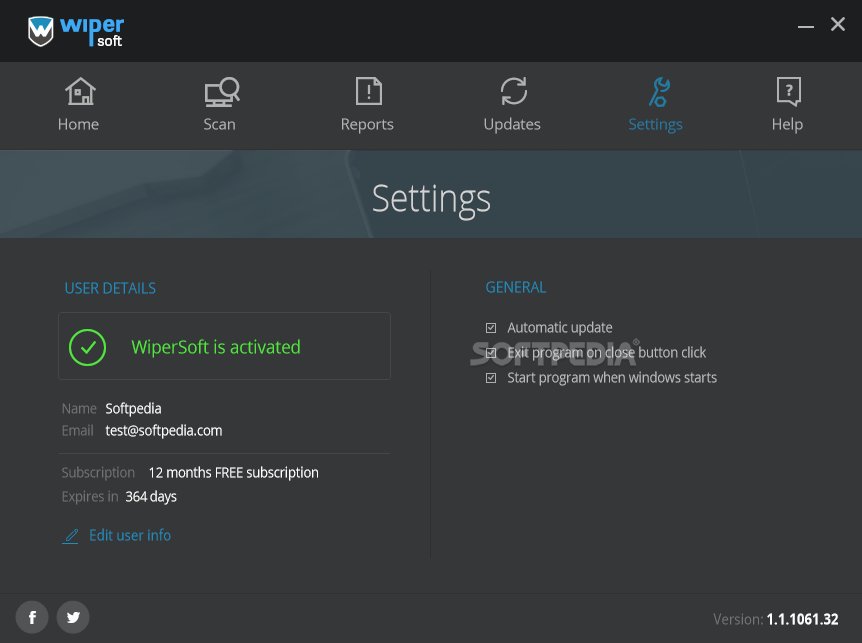This screenshot has width=862, height=643.
Task: Open the Twitter bird icon
Action: 73,617
